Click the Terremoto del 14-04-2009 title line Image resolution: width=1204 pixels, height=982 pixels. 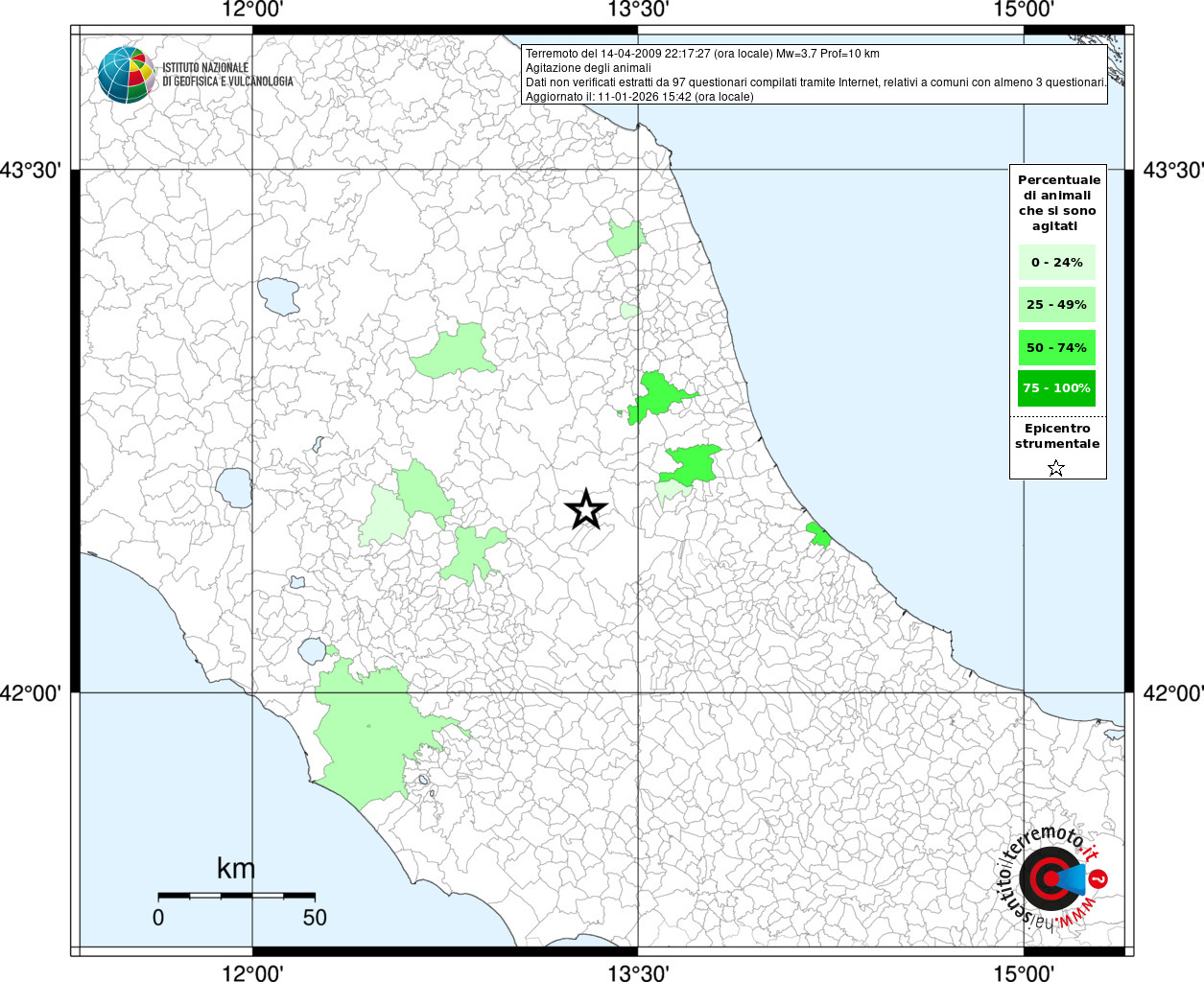click(702, 54)
